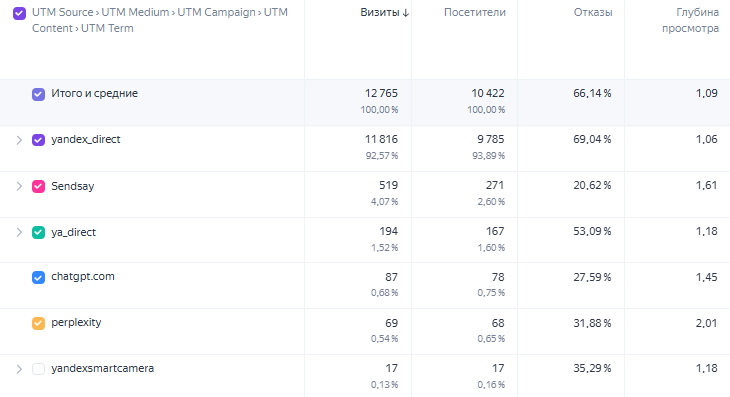Click the descending sort arrow next to Визиты
The width and height of the screenshot is (730, 397).
click(x=406, y=13)
